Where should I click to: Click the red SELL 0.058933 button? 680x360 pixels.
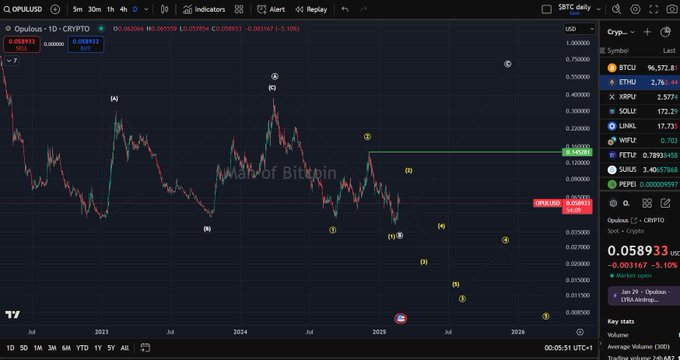(x=22, y=44)
